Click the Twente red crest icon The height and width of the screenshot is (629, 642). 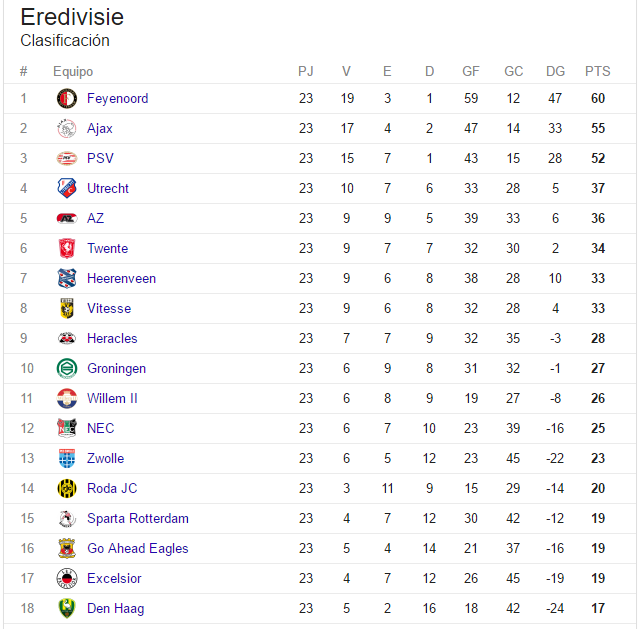tap(67, 248)
